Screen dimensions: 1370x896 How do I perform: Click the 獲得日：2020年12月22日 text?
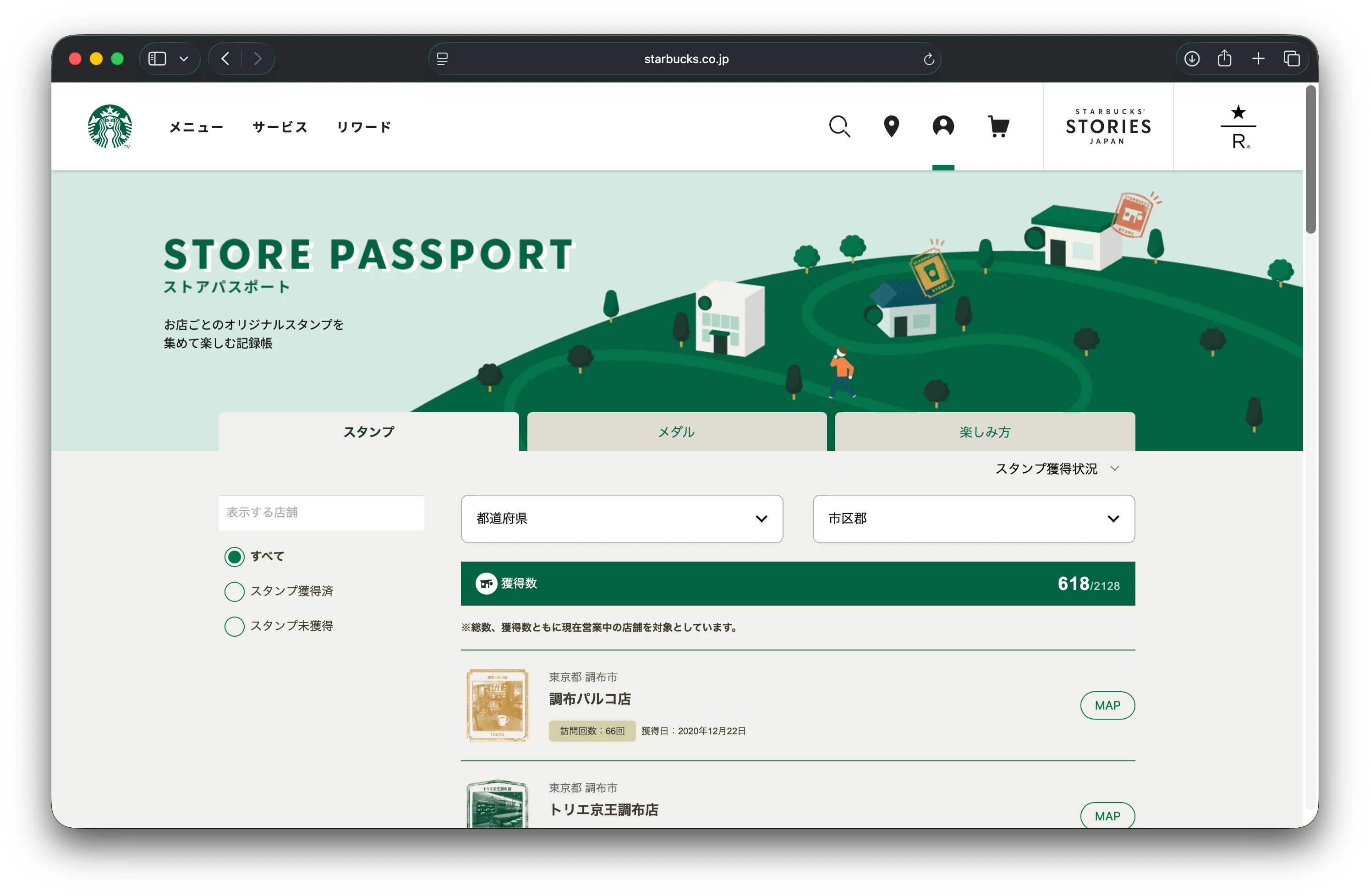click(693, 731)
